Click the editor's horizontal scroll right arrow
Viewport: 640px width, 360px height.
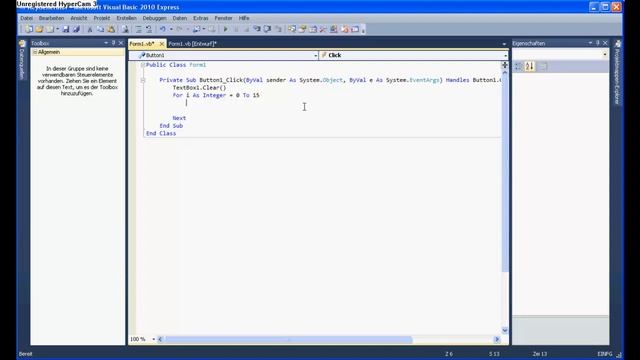497,340
